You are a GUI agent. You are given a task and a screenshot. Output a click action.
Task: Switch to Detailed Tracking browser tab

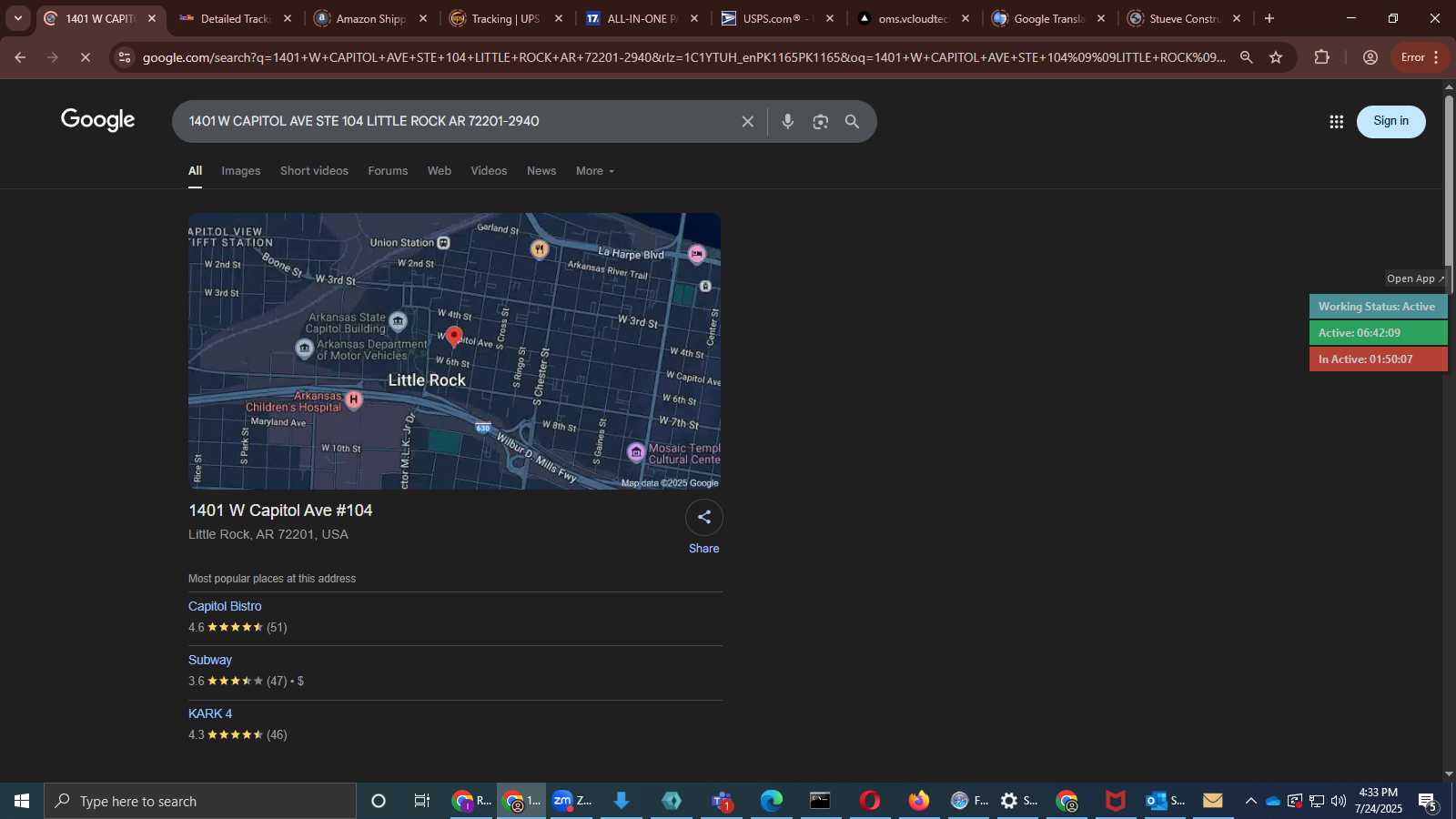tap(236, 18)
